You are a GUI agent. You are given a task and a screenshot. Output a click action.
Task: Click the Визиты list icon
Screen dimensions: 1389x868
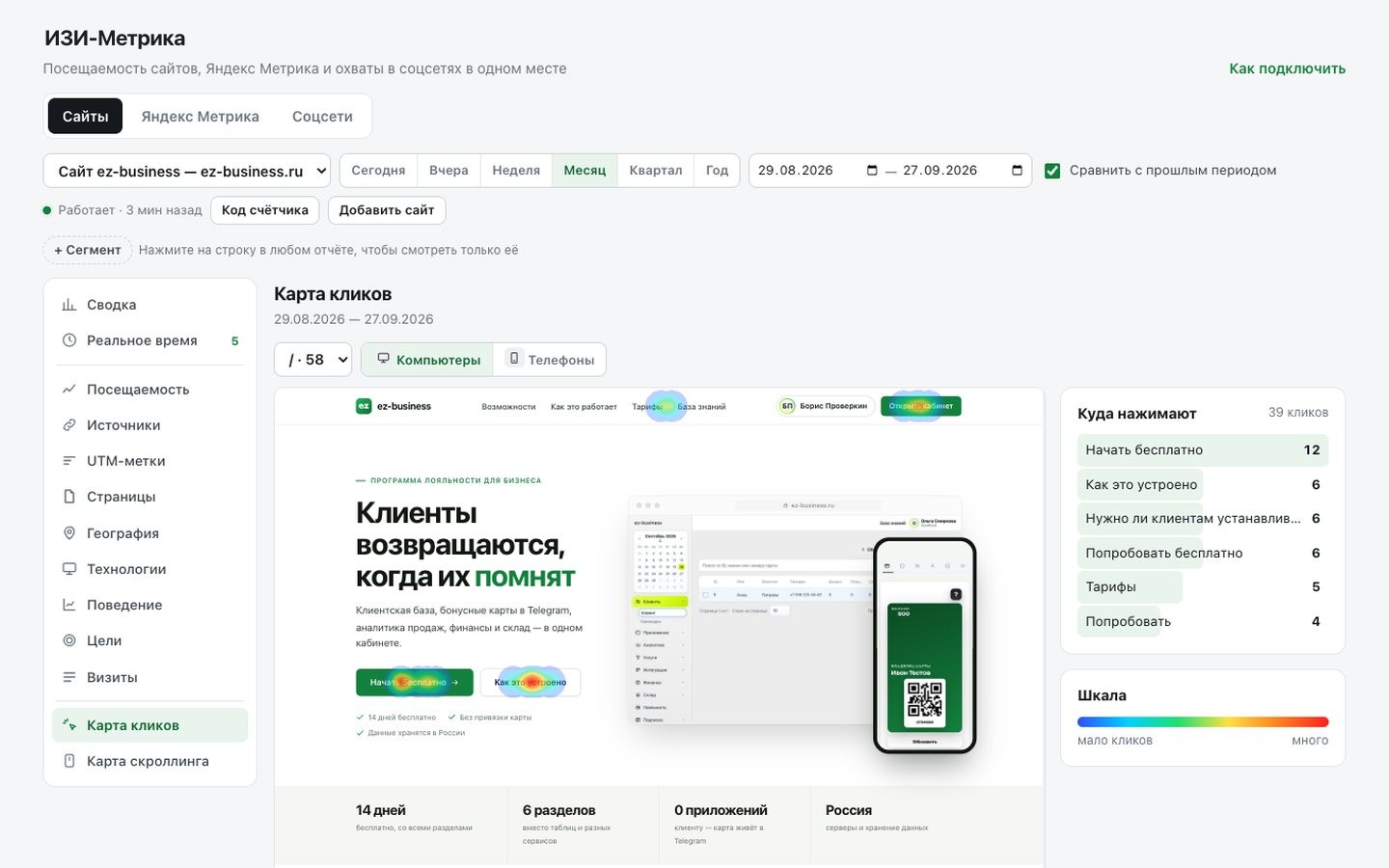coord(69,677)
